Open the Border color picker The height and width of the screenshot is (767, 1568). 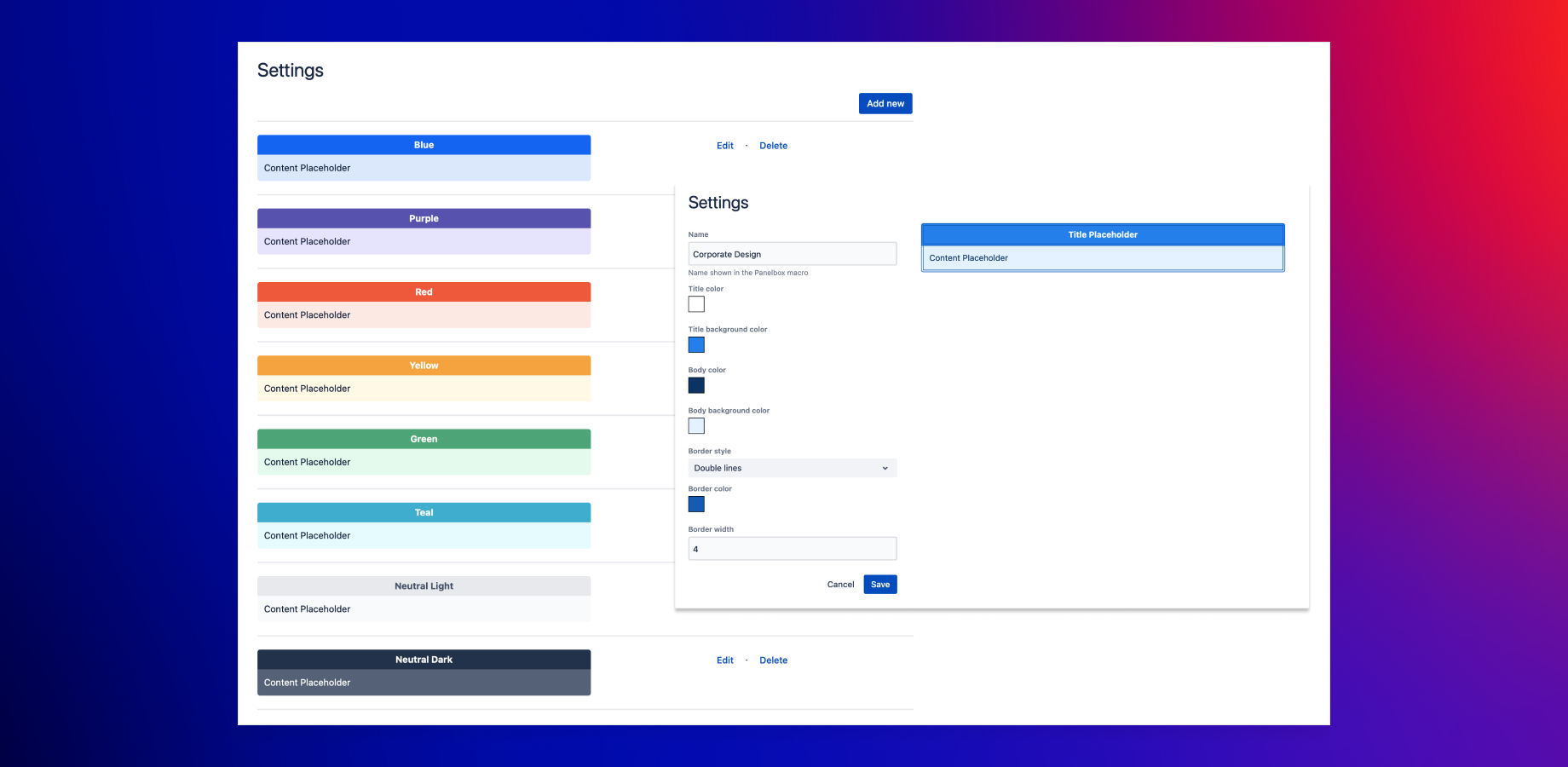click(696, 504)
